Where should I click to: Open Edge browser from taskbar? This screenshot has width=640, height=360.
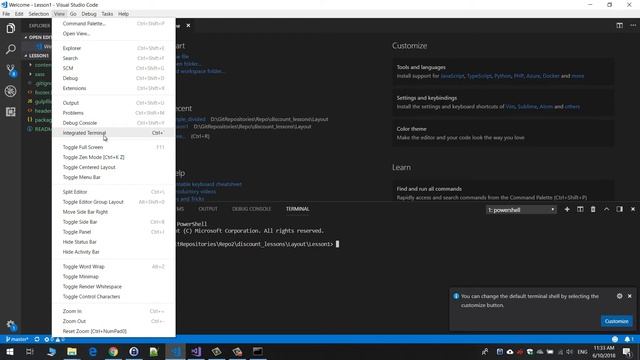pos(93,352)
